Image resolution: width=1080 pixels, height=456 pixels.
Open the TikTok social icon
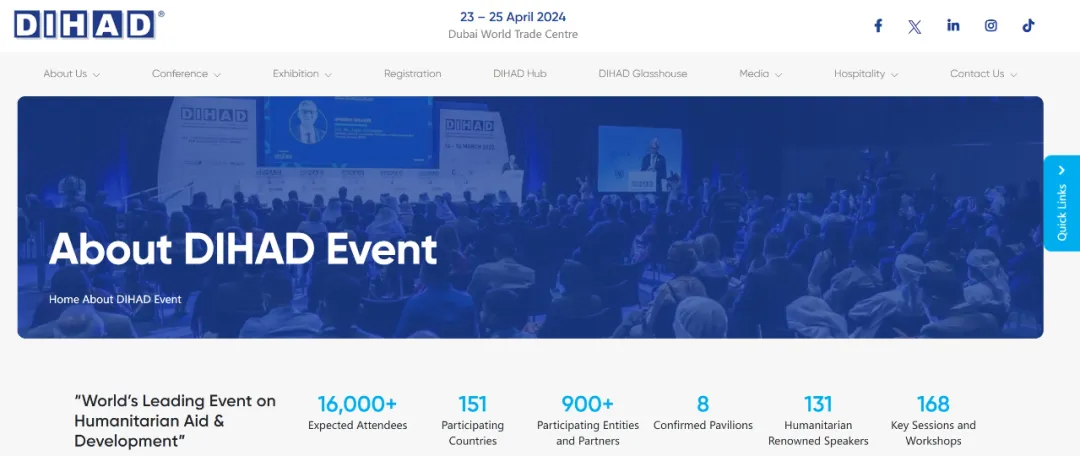click(x=1028, y=26)
